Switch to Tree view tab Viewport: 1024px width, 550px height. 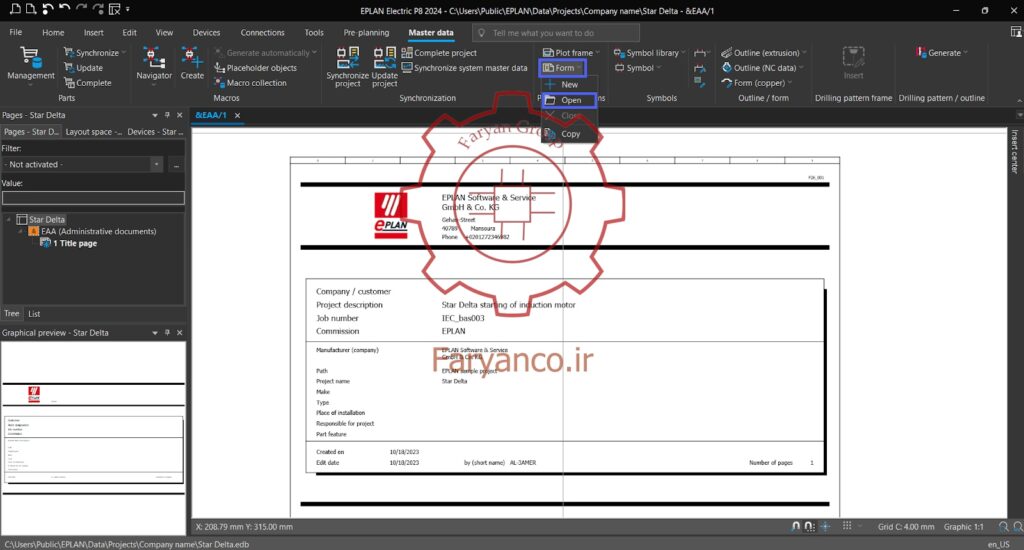(12, 314)
